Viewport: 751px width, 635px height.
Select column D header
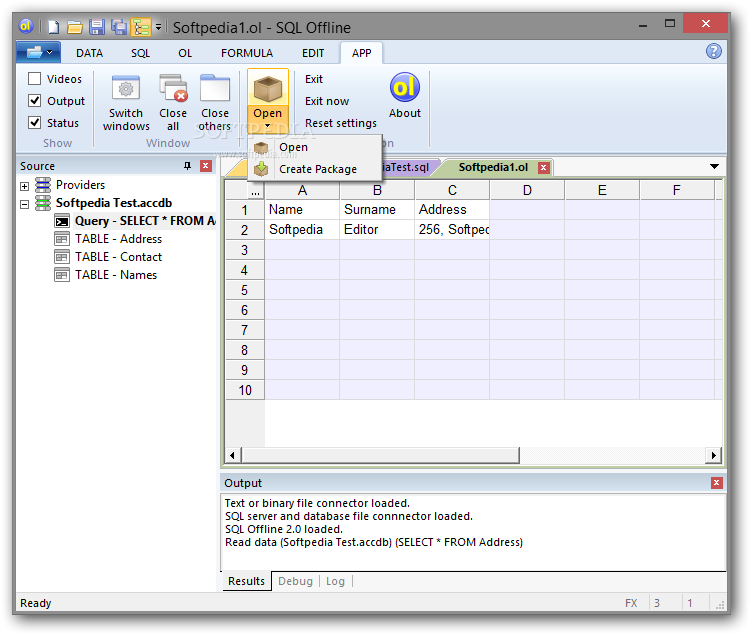point(527,191)
